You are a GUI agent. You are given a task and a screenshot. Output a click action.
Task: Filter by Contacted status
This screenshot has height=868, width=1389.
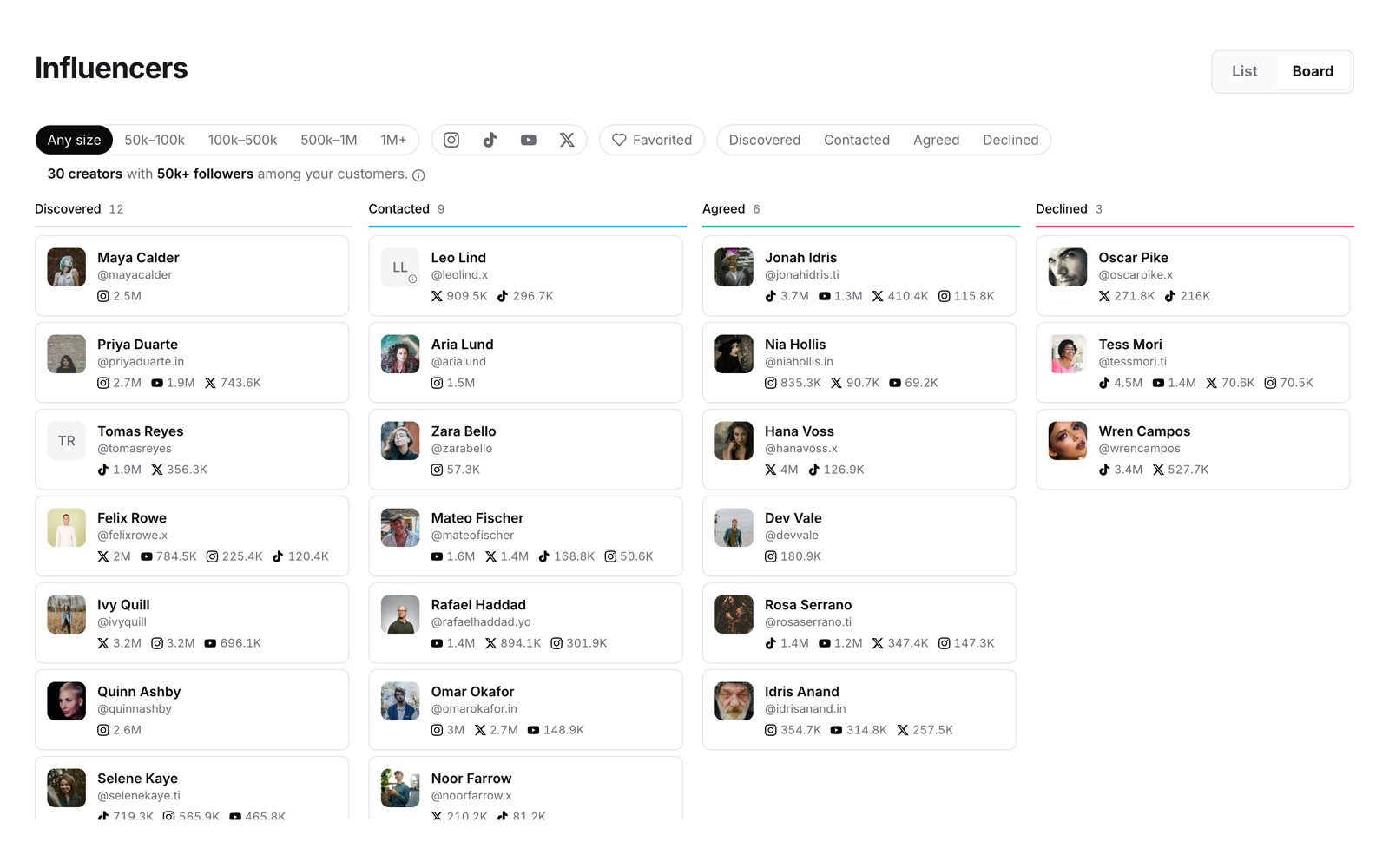click(x=857, y=140)
